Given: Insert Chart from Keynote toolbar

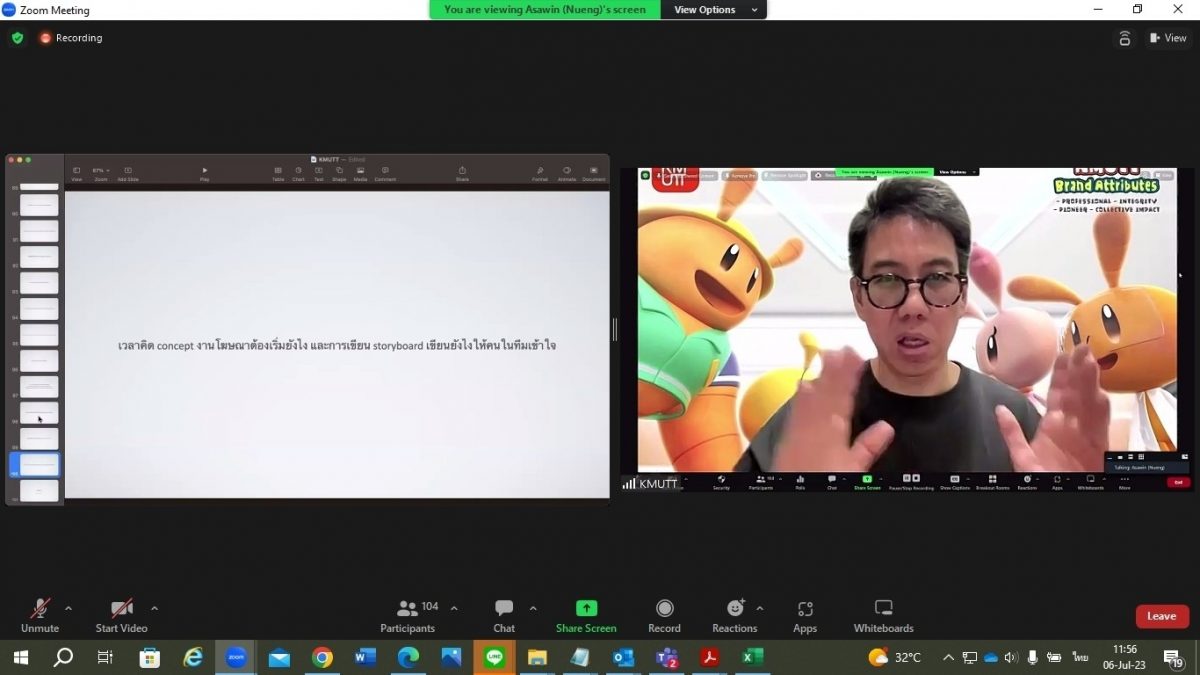Looking at the screenshot, I should tap(298, 173).
